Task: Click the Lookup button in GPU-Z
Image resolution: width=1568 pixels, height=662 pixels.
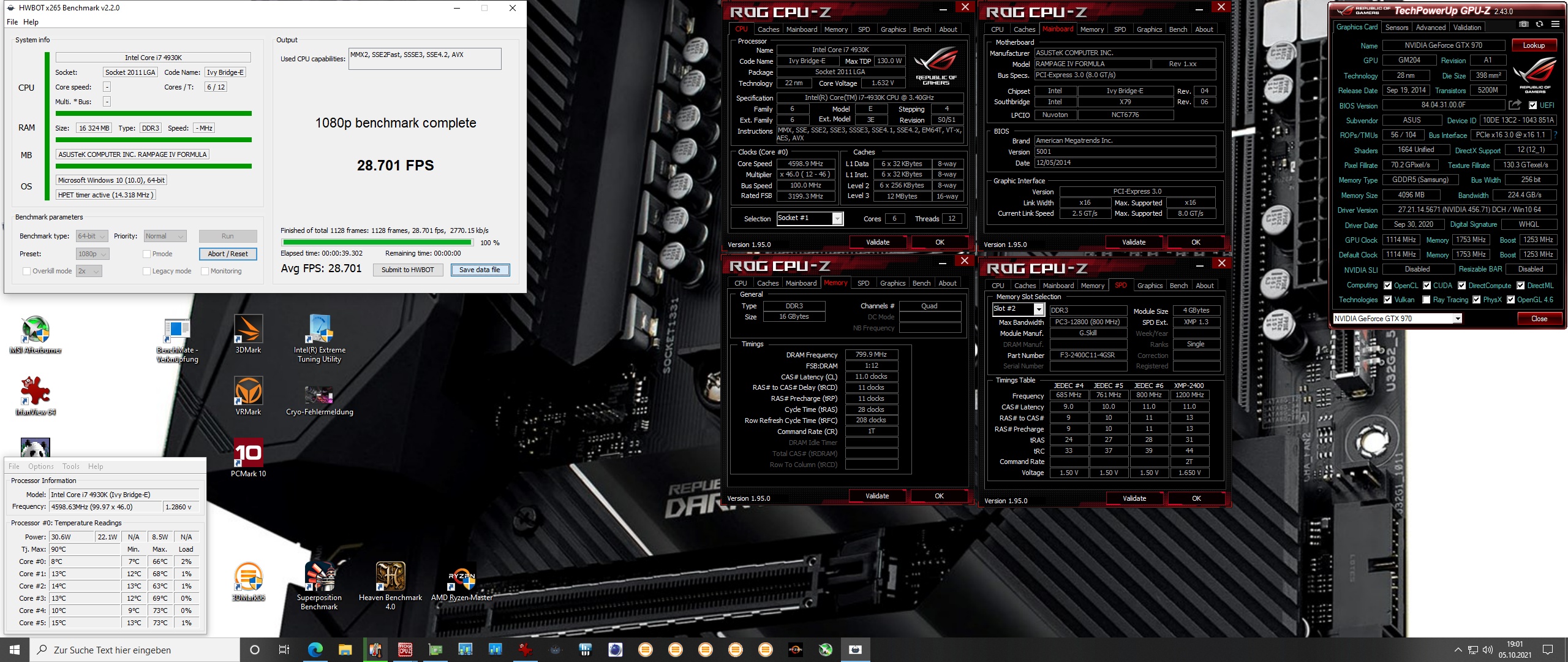Action: point(1534,45)
